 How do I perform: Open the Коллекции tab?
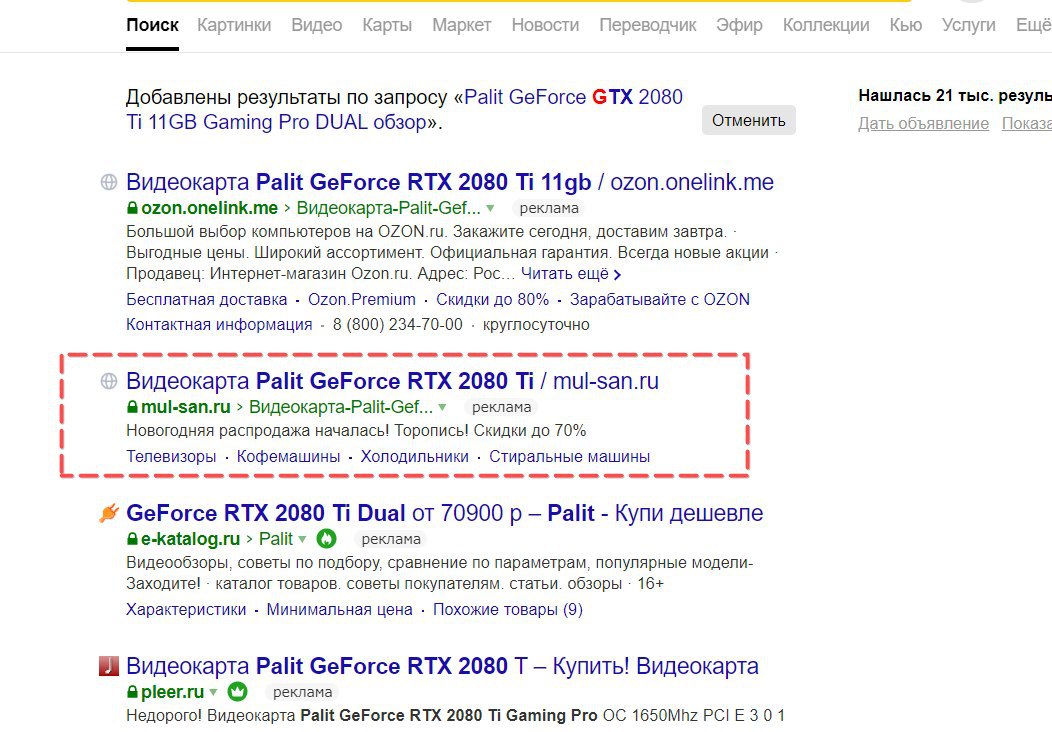pyautogui.click(x=826, y=25)
